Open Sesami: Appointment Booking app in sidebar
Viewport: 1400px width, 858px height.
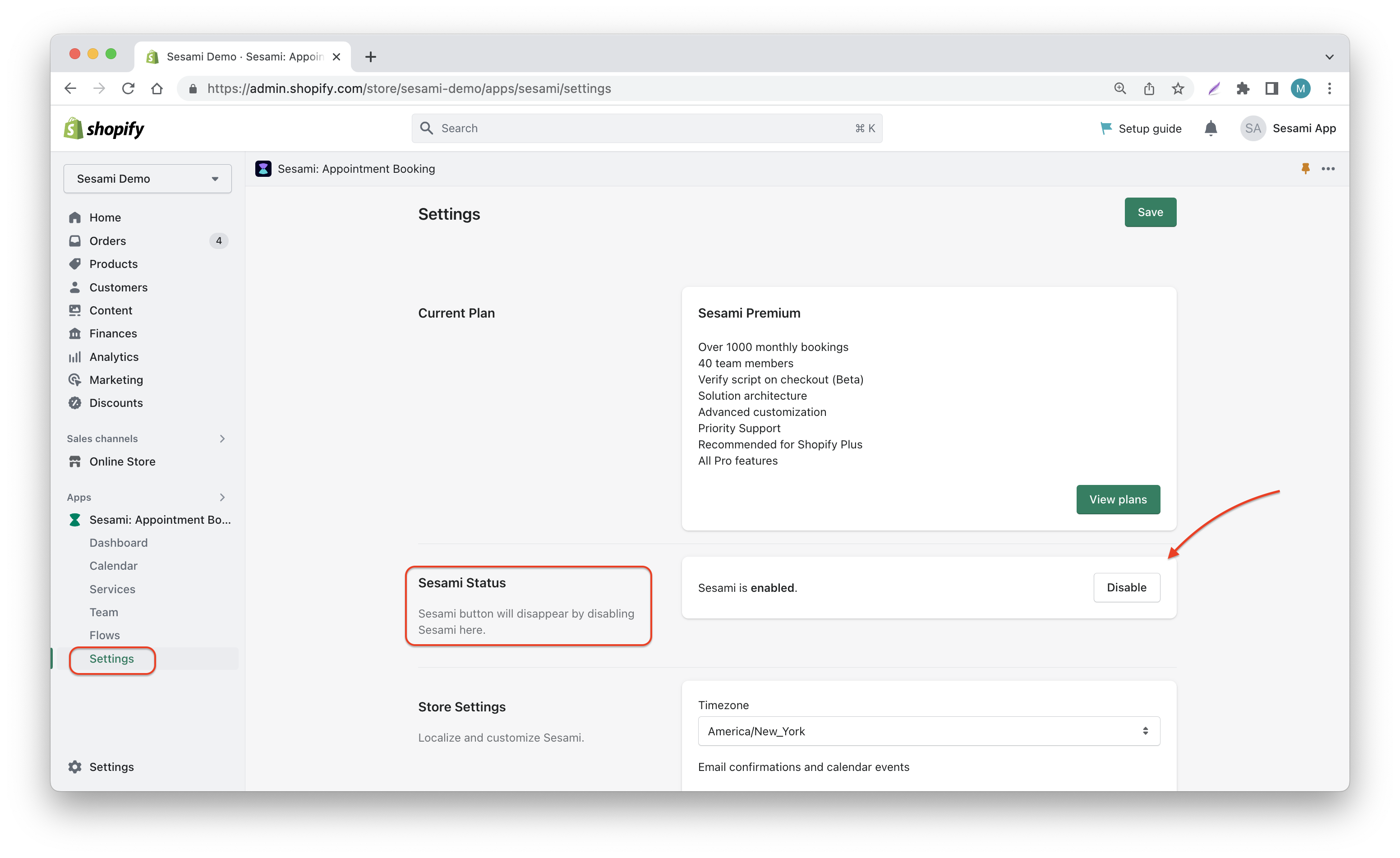[150, 520]
